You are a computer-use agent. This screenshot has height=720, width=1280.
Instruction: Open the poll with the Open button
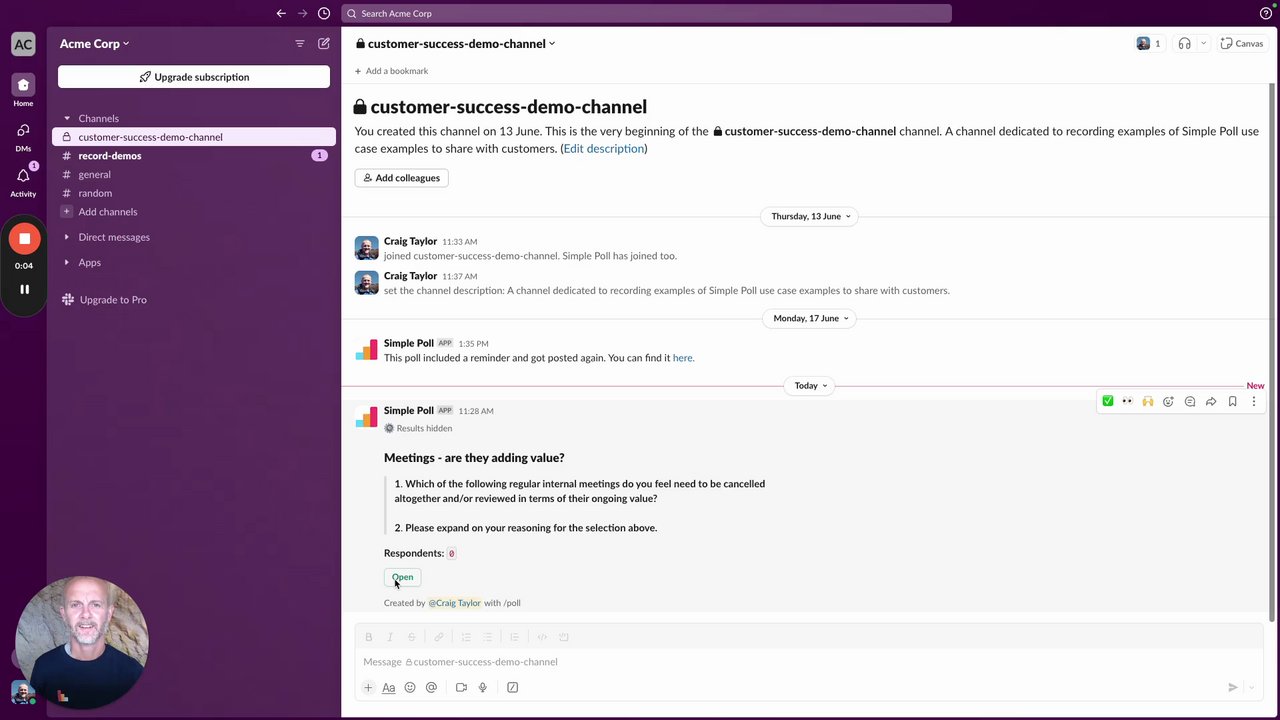pos(402,577)
